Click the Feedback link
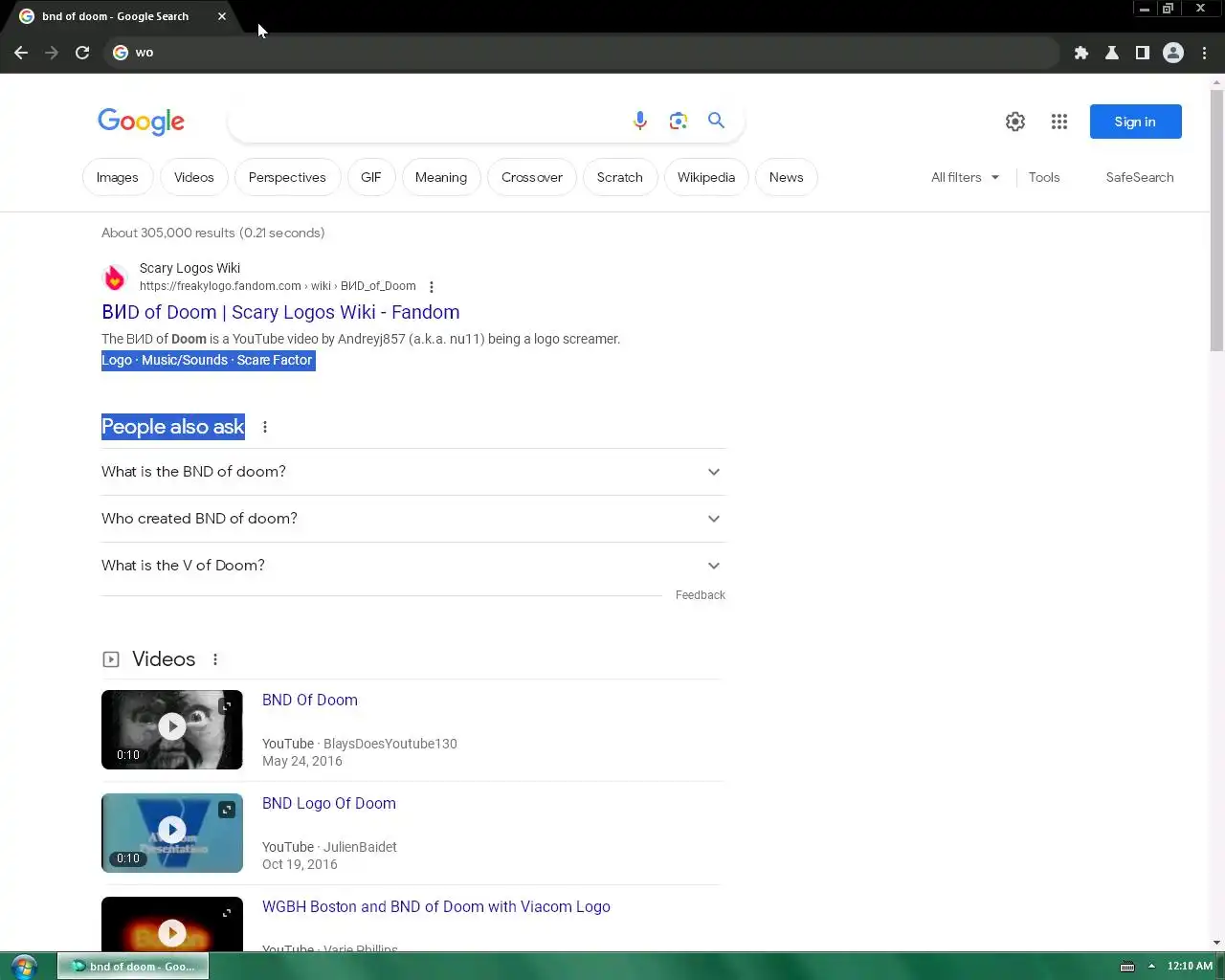The height and width of the screenshot is (980, 1225). tap(701, 595)
